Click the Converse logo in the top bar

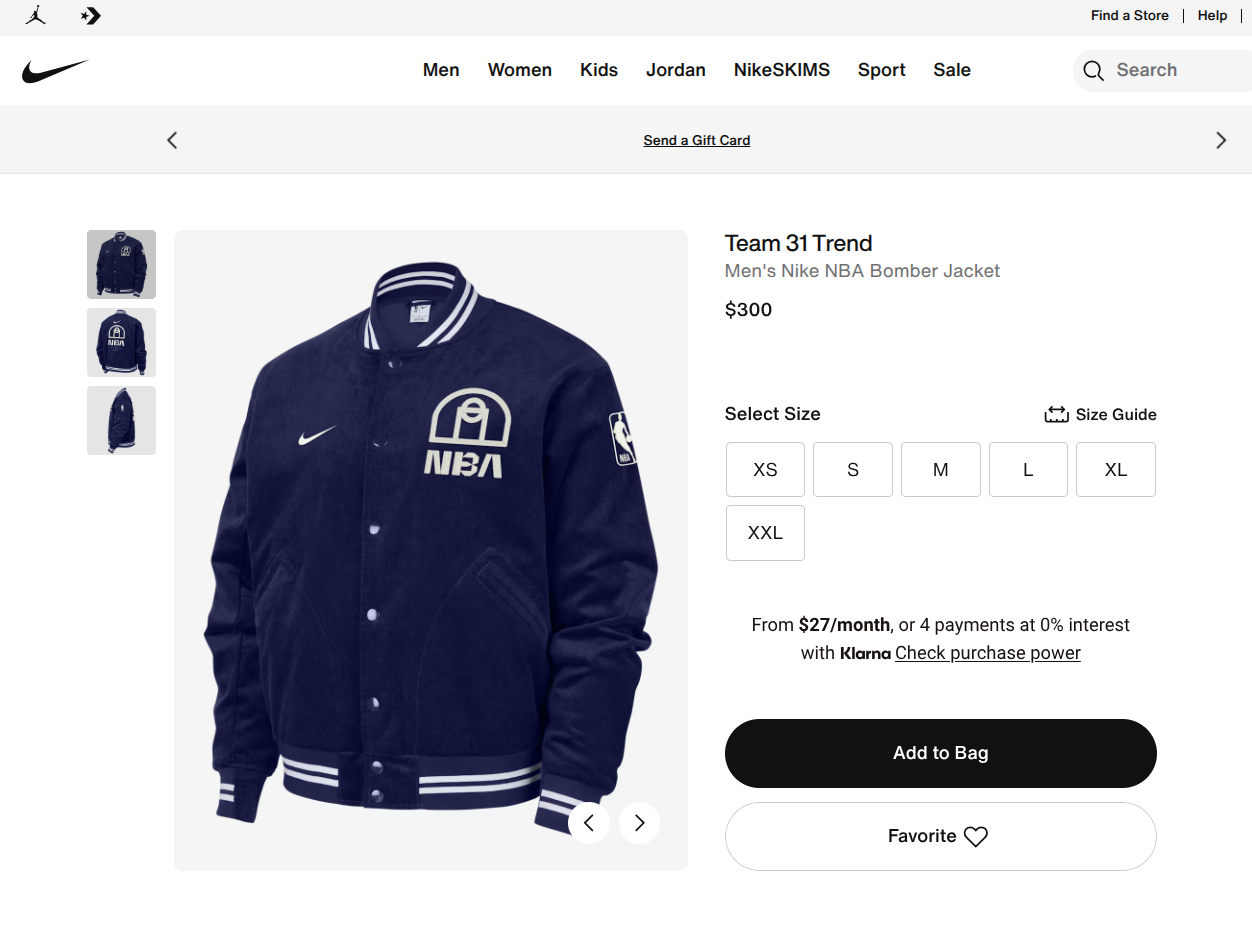pos(90,15)
